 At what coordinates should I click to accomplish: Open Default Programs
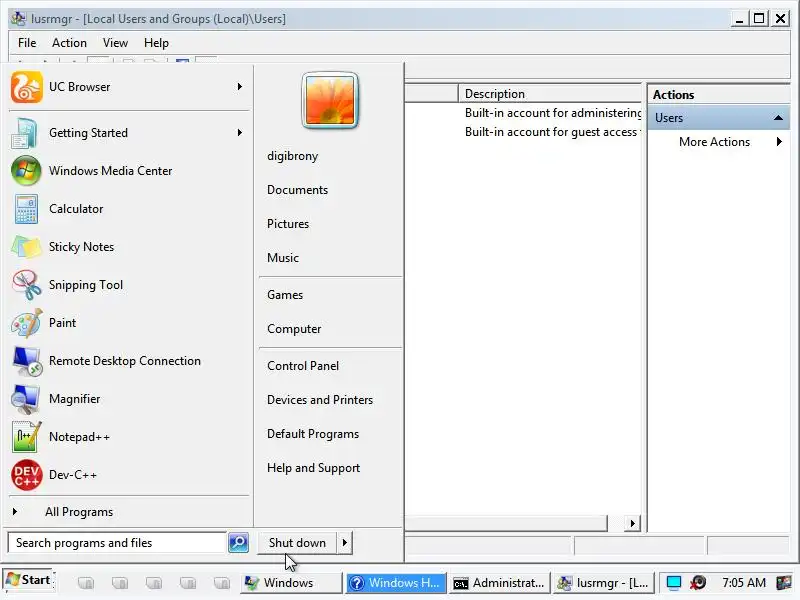click(x=313, y=434)
